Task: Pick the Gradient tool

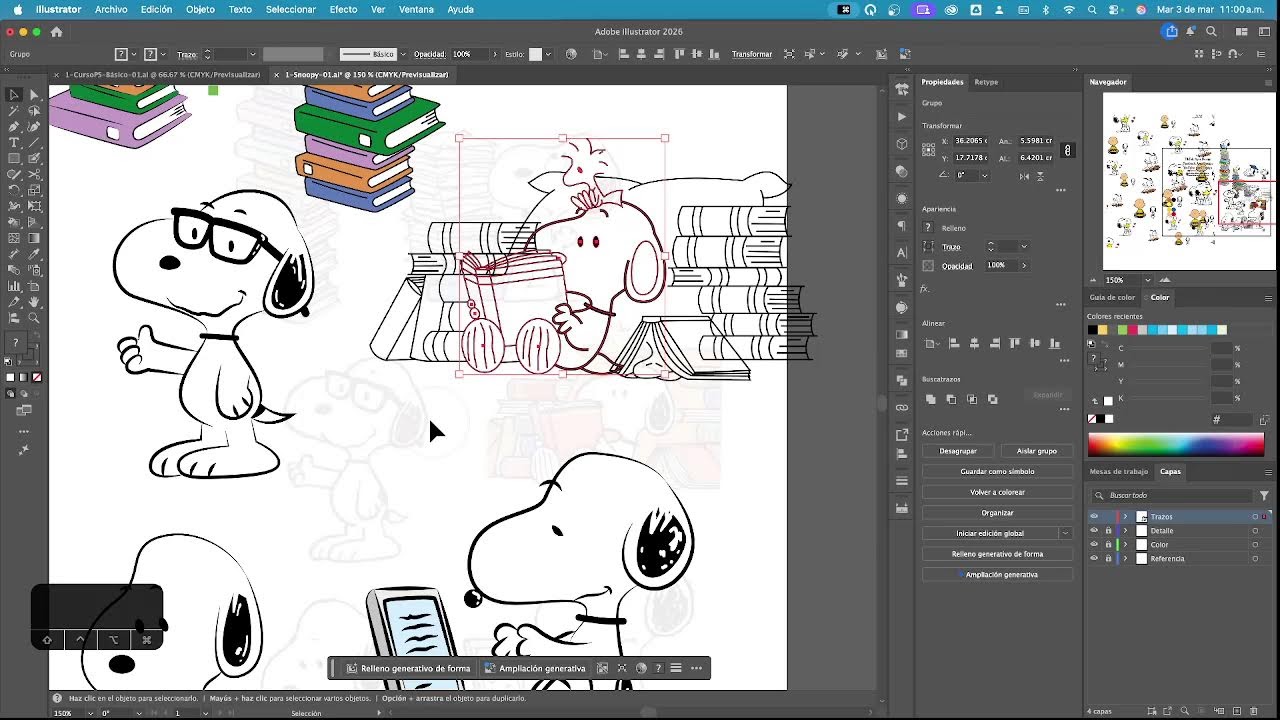Action: pyautogui.click(x=34, y=238)
